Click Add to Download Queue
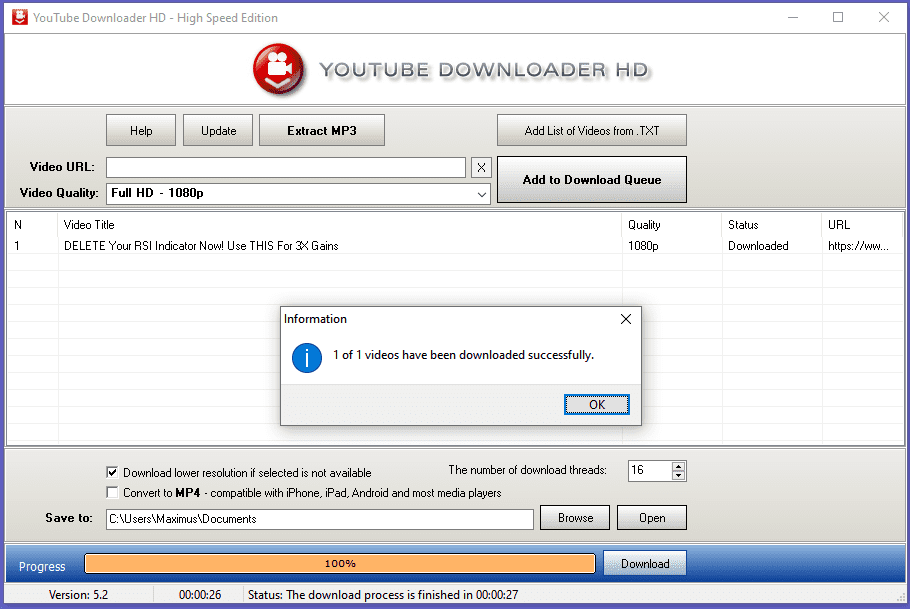The height and width of the screenshot is (609, 910). pos(592,179)
